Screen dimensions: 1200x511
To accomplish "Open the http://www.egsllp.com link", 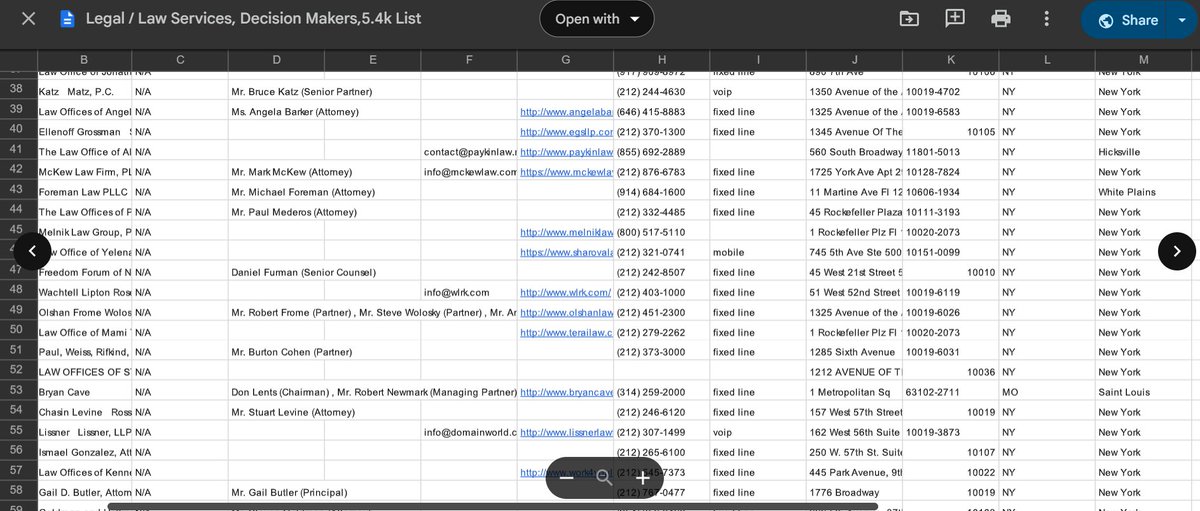I will (566, 132).
